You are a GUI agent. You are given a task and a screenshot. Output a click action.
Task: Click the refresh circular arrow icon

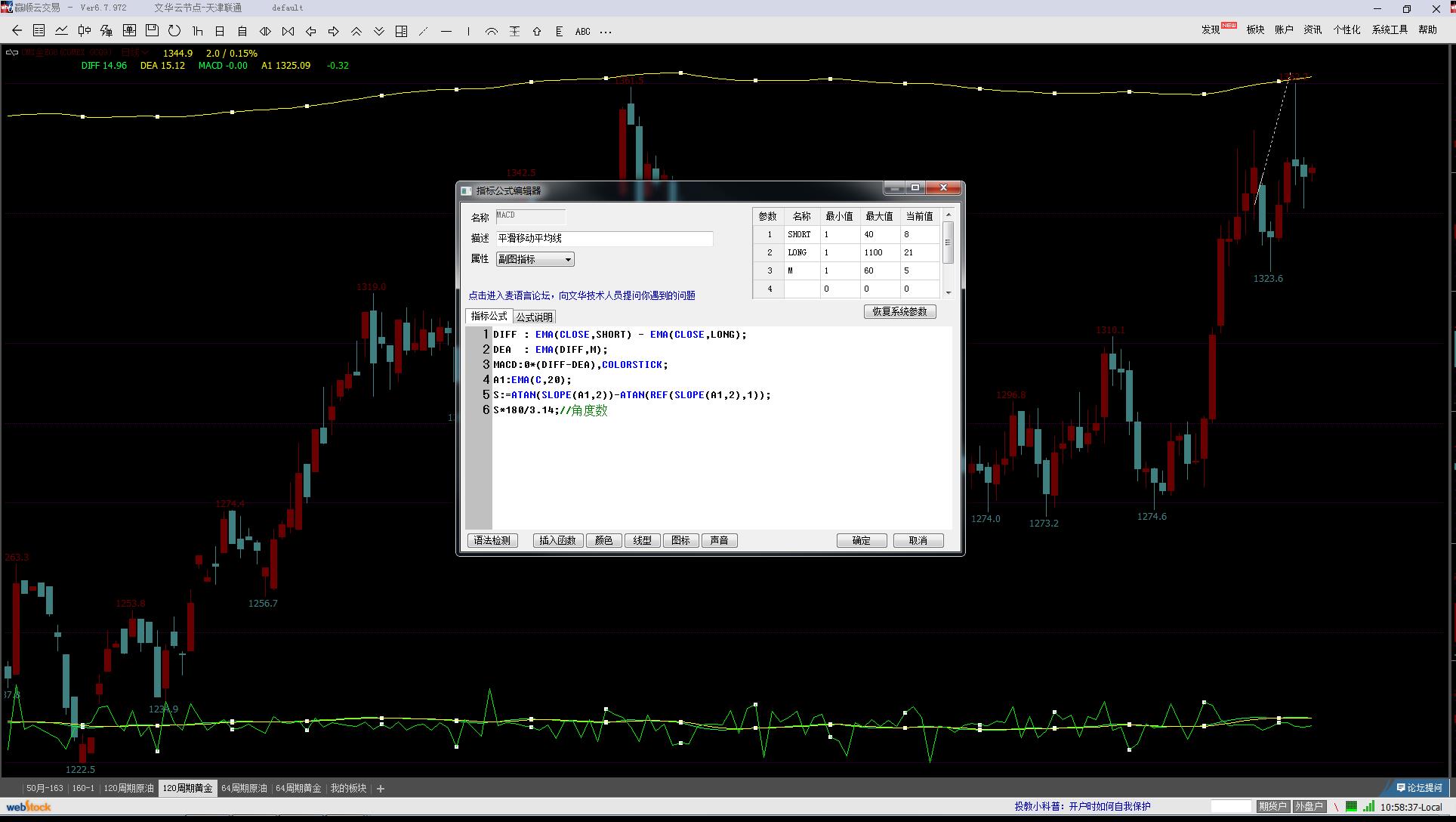pos(174,31)
